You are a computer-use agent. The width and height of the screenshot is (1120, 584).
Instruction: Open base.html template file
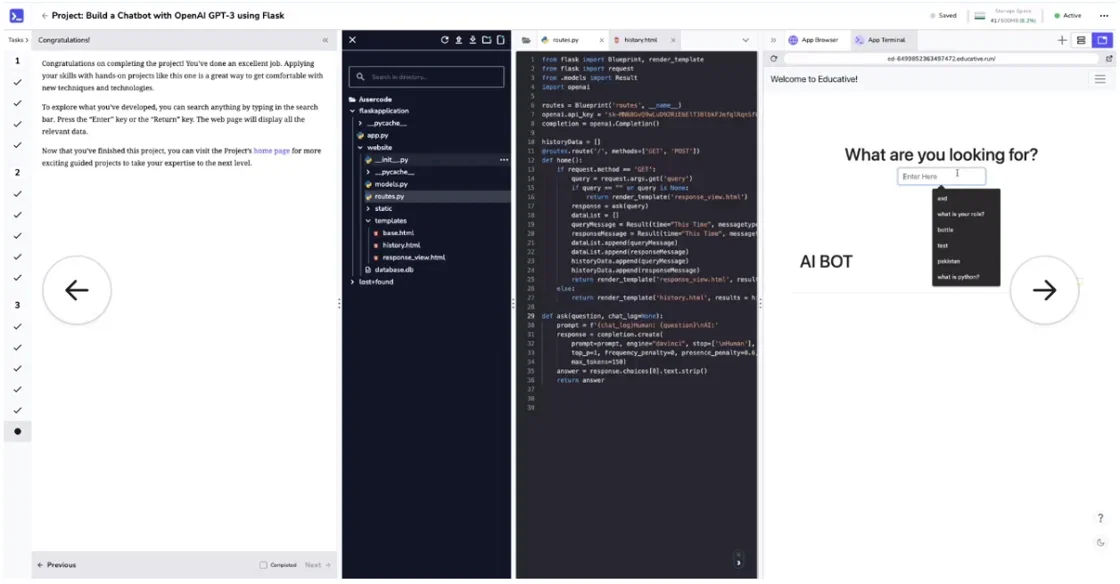tap(398, 233)
